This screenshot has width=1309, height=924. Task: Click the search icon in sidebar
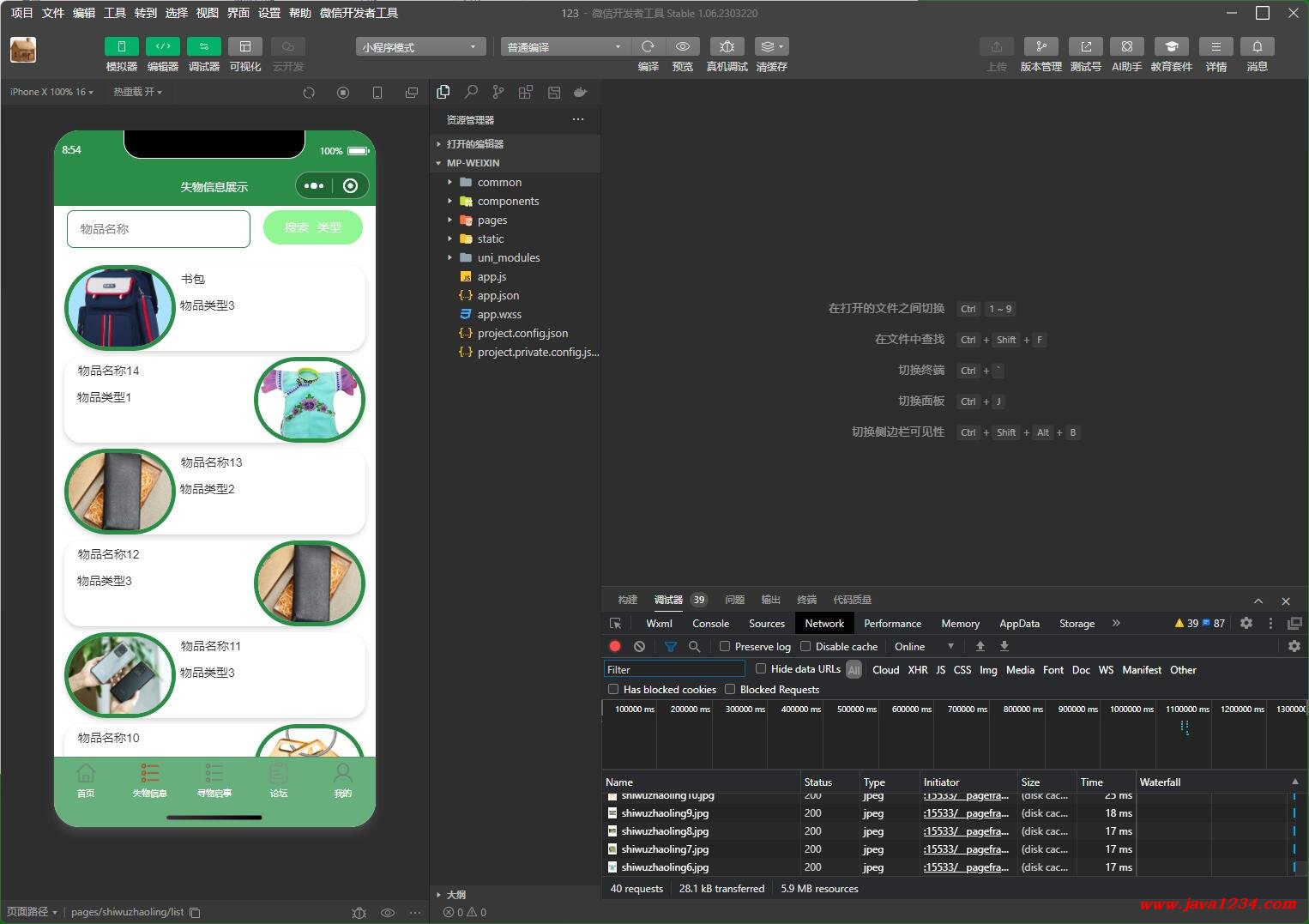(x=471, y=92)
